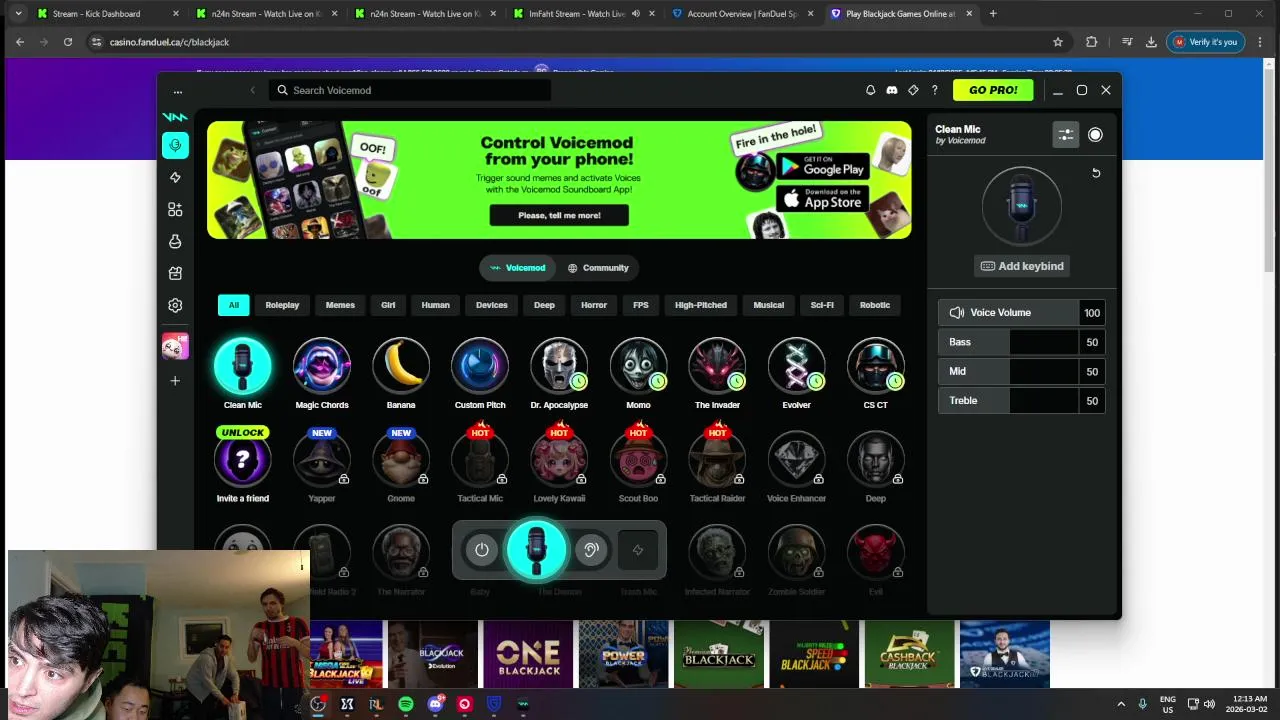This screenshot has width=1280, height=720.
Task: Select the Robotic category filter
Action: coord(875,305)
